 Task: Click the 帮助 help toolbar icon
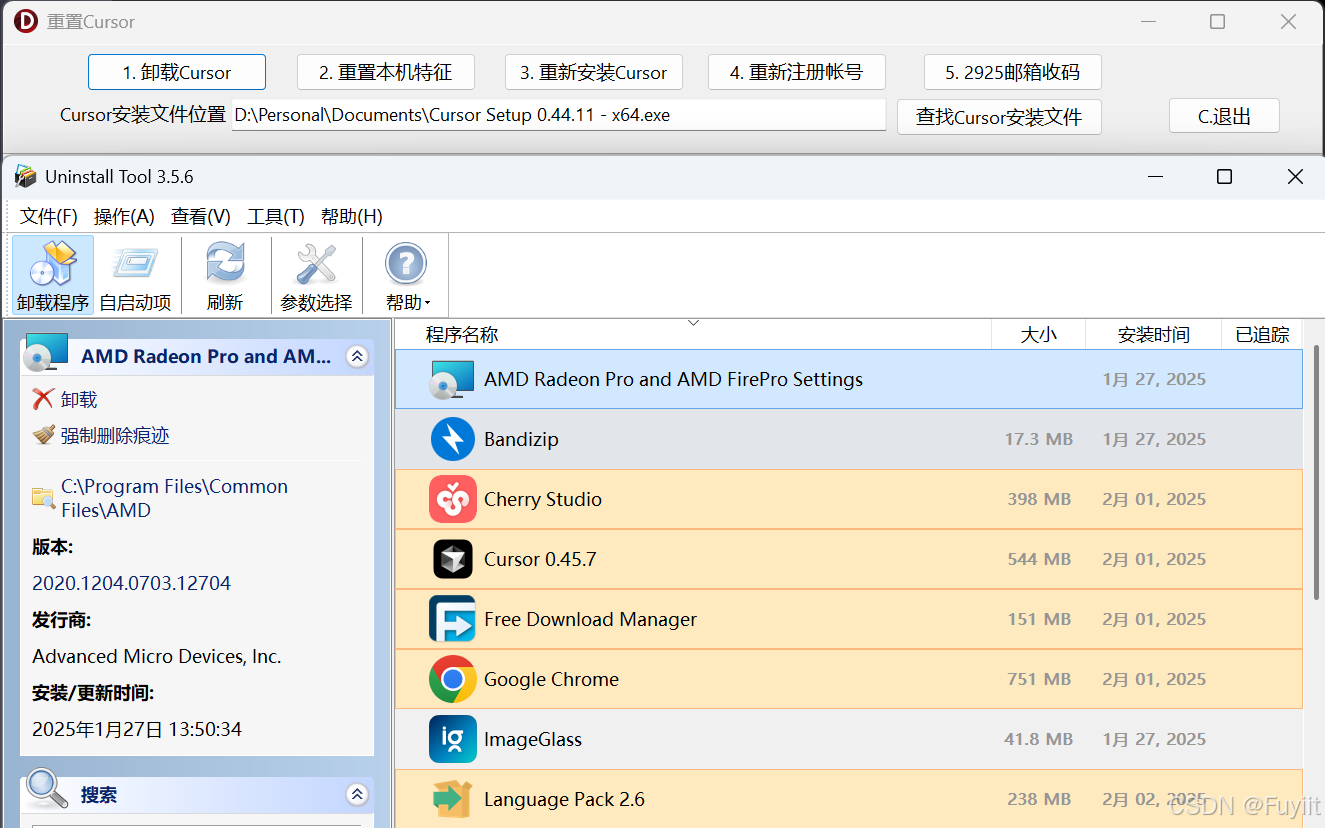[406, 275]
